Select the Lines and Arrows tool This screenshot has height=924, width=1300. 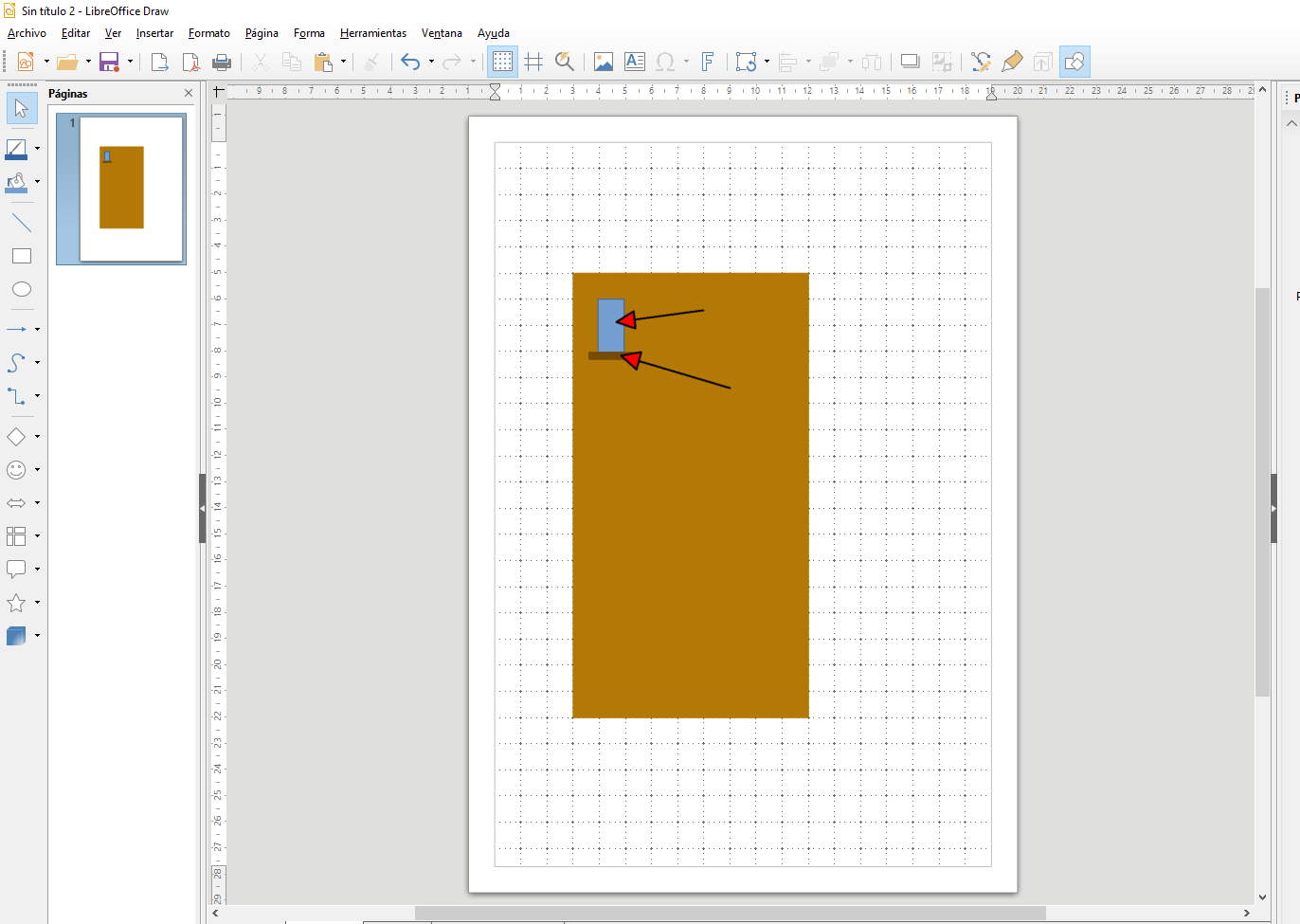coord(17,329)
